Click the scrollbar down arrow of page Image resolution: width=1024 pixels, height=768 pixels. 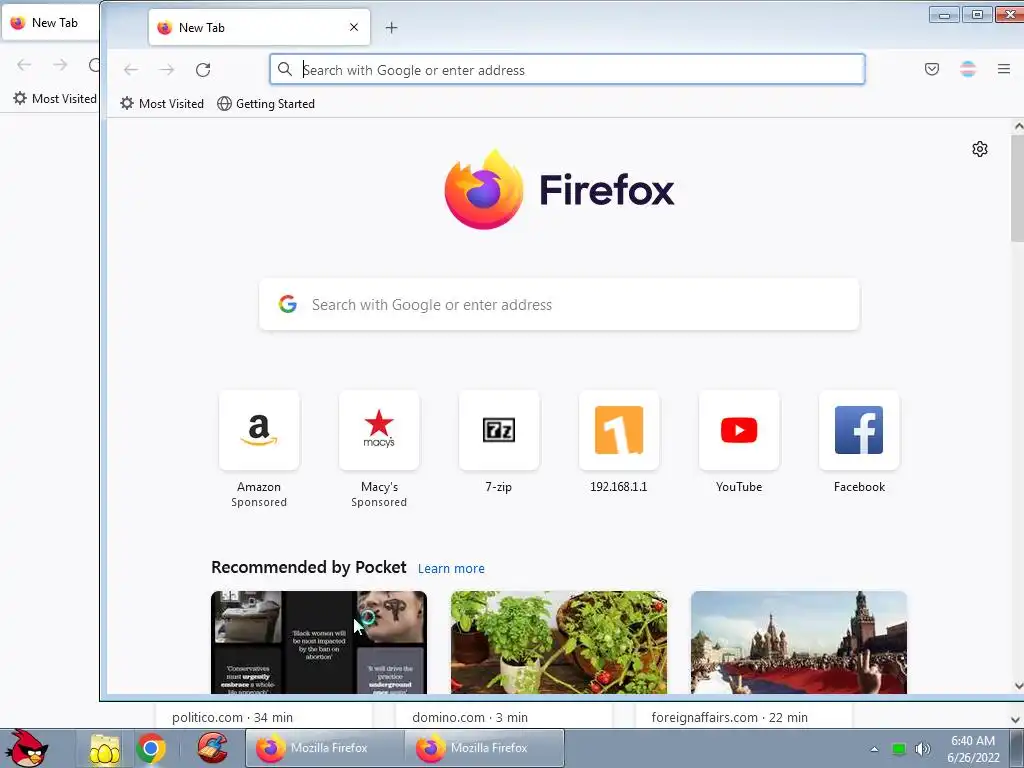coord(1017,686)
